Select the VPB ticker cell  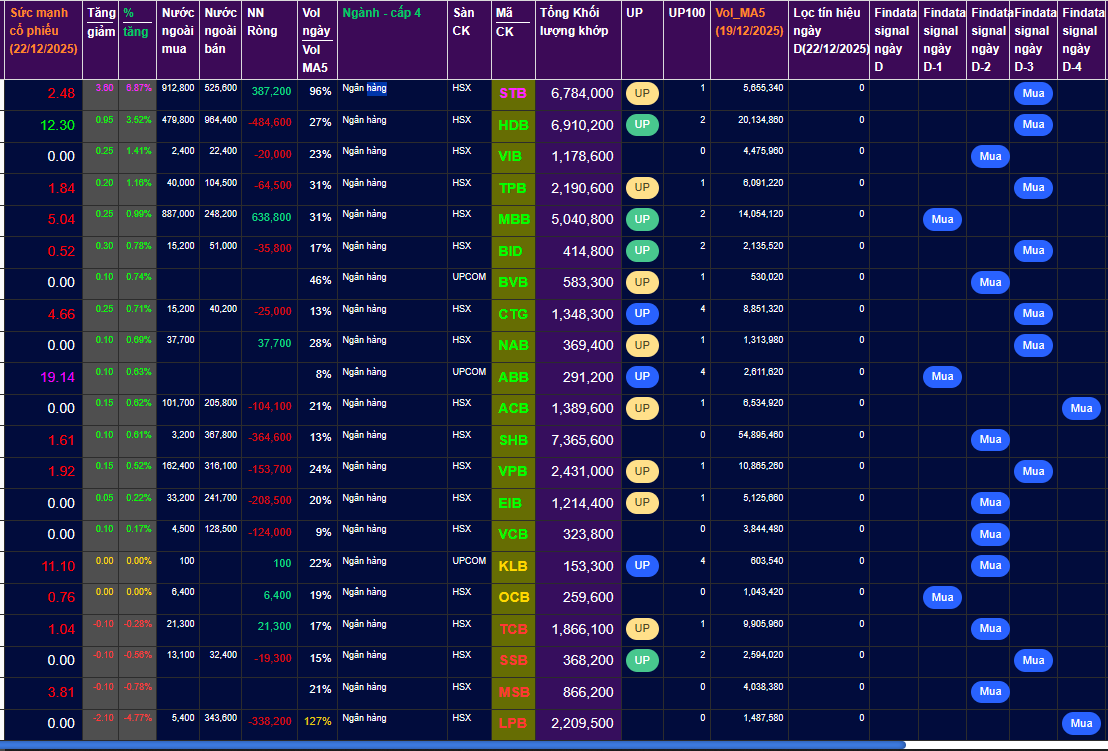tap(513, 471)
